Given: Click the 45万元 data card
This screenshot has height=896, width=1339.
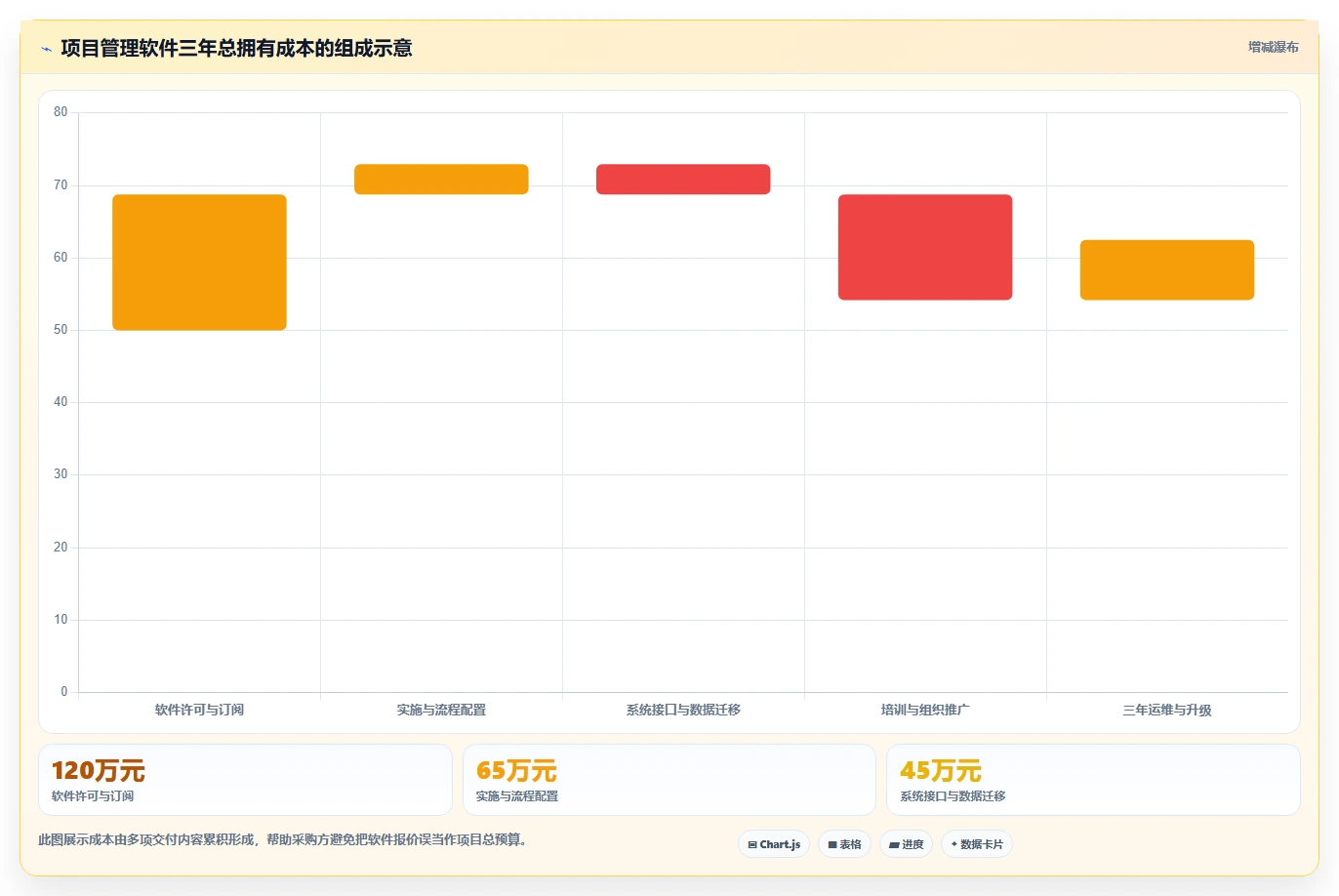Looking at the screenshot, I should pos(1093,780).
